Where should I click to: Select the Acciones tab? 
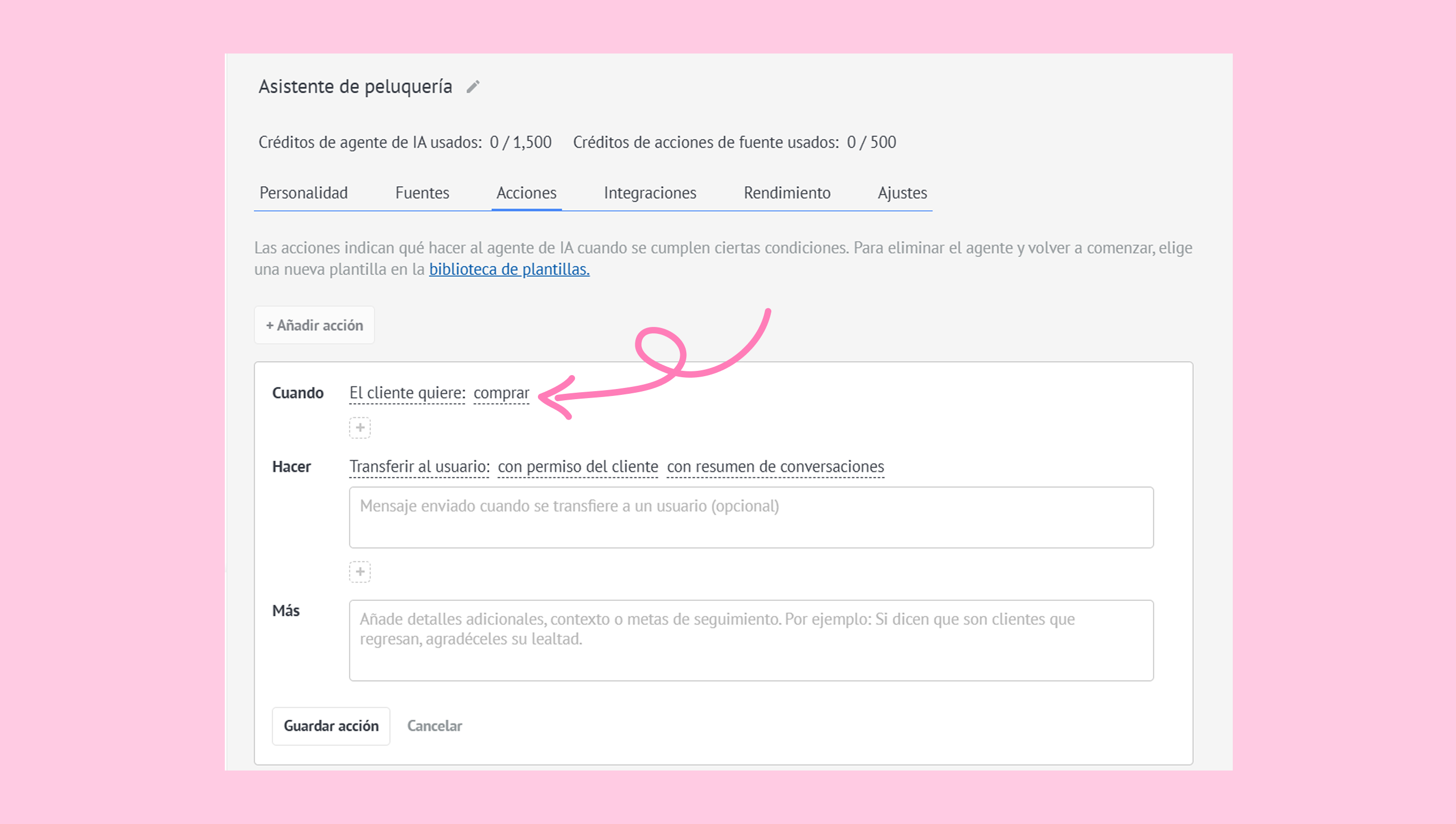pyautogui.click(x=526, y=193)
